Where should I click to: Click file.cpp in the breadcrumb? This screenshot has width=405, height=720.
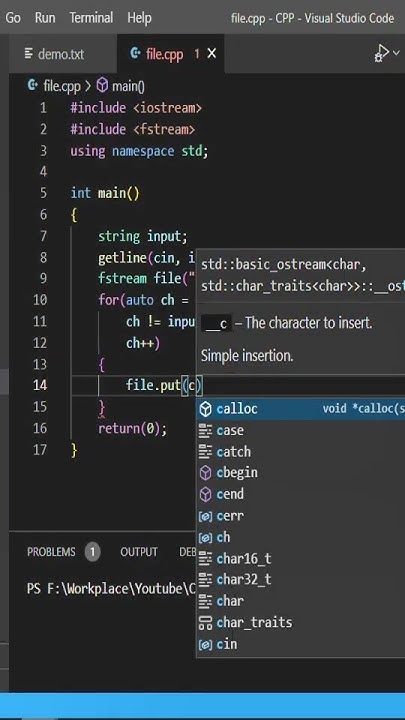pyautogui.click(x=61, y=86)
